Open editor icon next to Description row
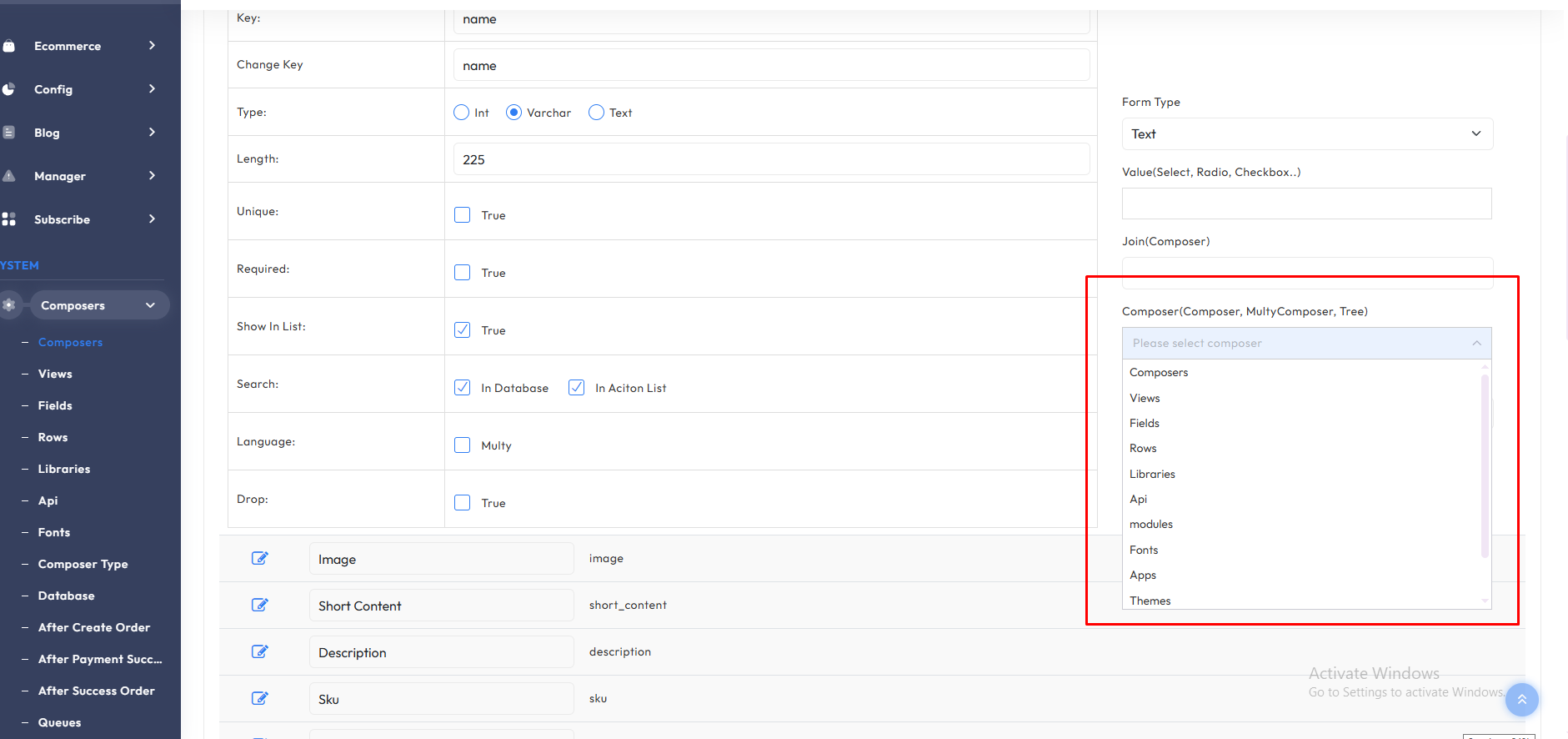 [x=259, y=651]
